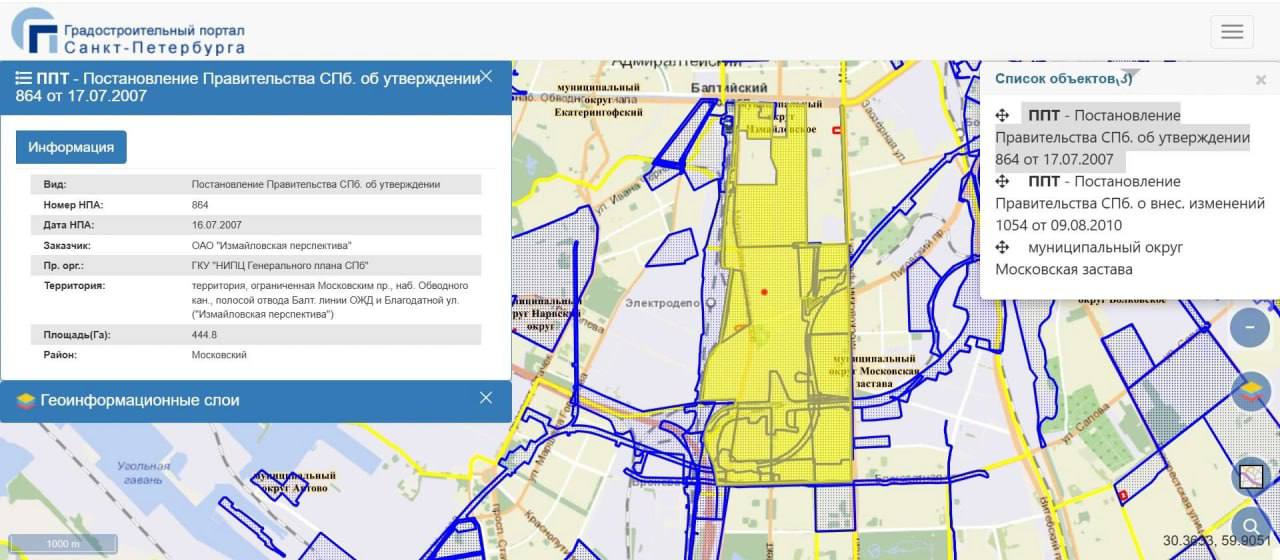This screenshot has width=1280, height=560.
Task: Click the layers stack icon in Геоинформационные слои header
Action: [26, 401]
